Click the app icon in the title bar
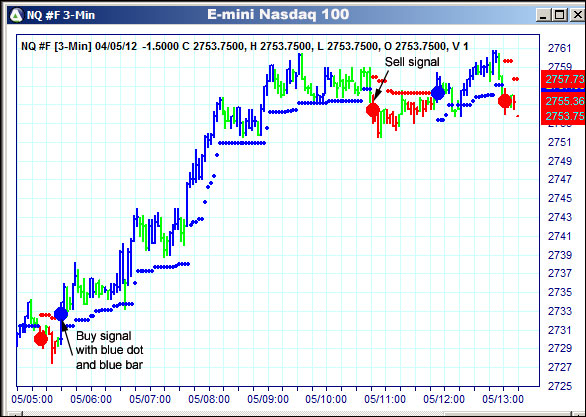586x417 pixels. 16,15
